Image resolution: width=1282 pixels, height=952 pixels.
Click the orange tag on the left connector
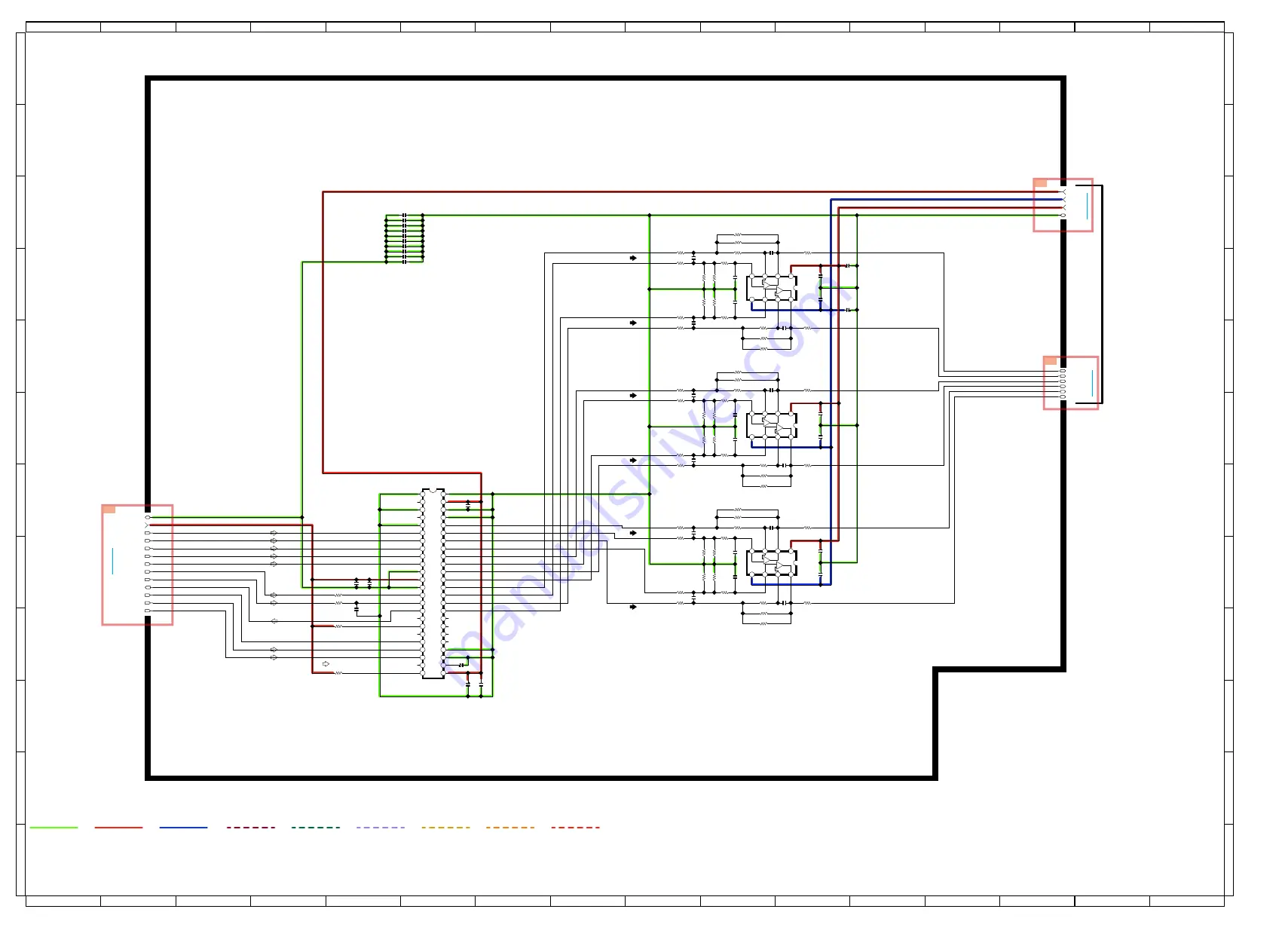pos(109,510)
